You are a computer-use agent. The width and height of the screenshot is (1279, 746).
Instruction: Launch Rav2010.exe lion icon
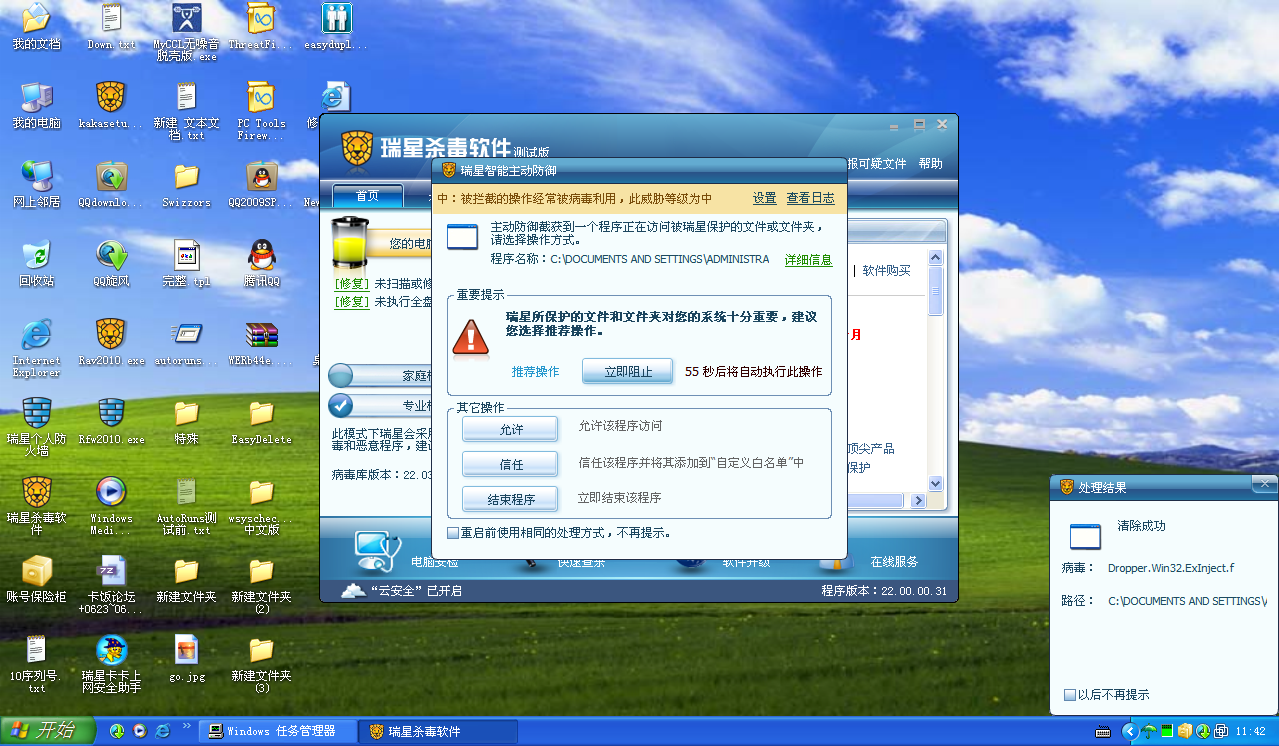point(111,342)
